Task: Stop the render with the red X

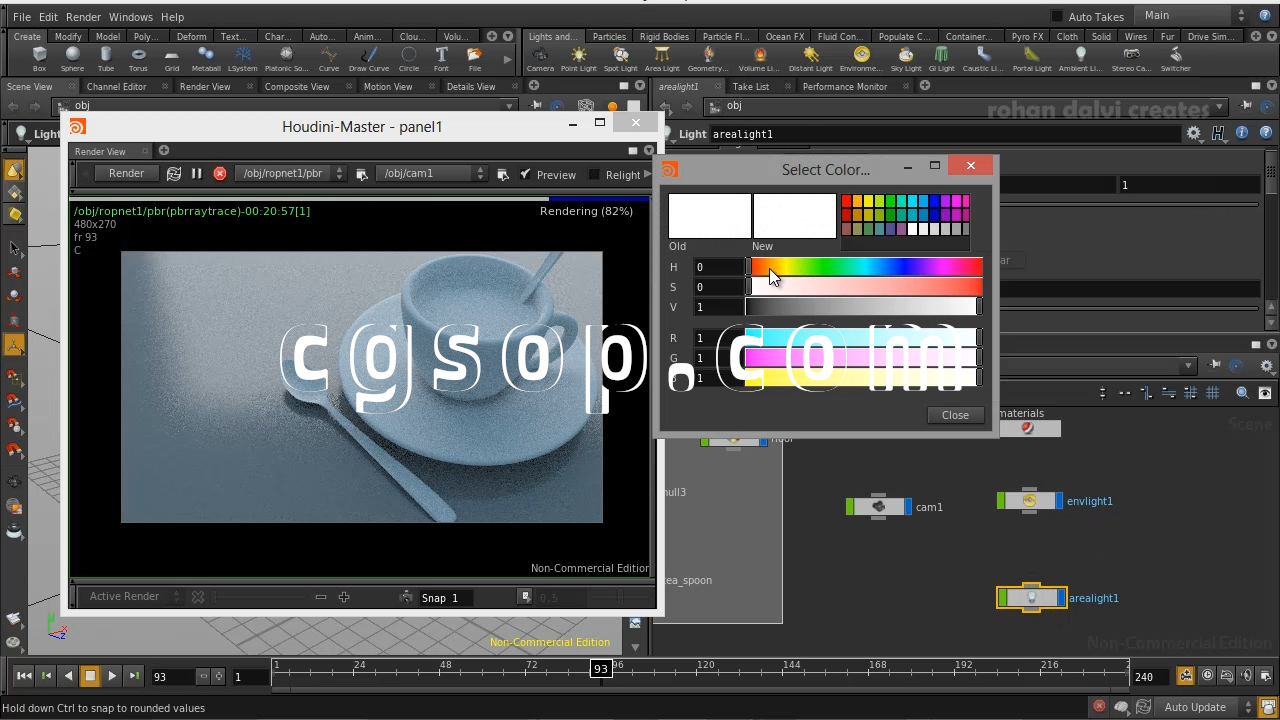Action: (220, 174)
